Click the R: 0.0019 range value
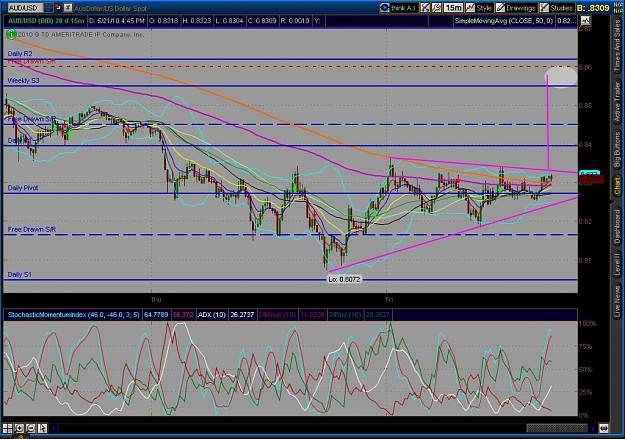The height and width of the screenshot is (439, 625). (295, 21)
